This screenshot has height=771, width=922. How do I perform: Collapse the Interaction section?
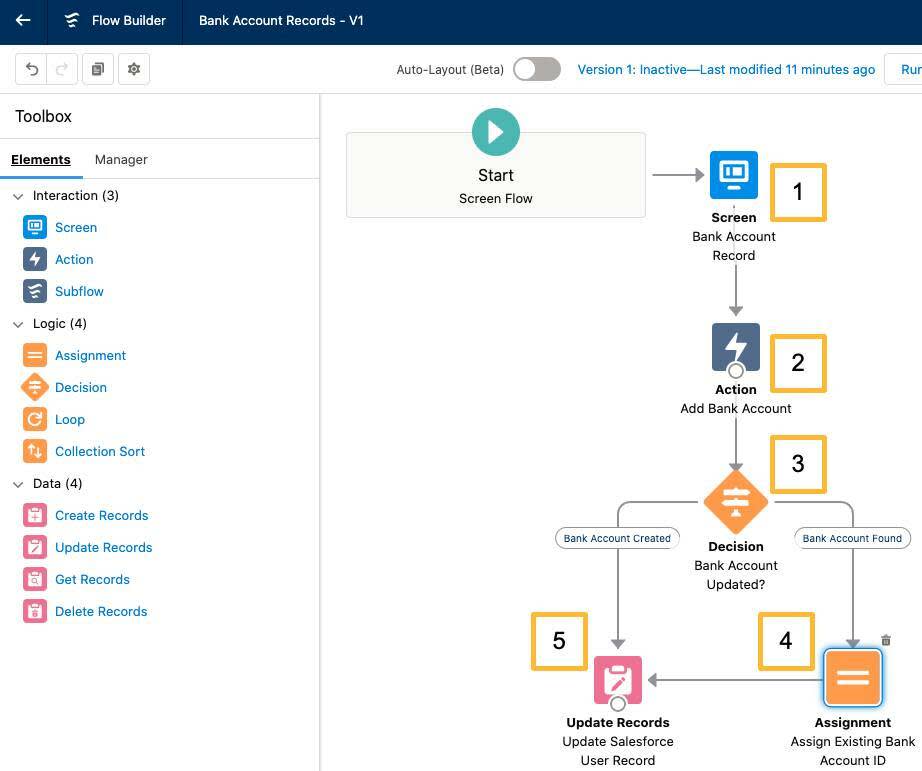[17, 195]
